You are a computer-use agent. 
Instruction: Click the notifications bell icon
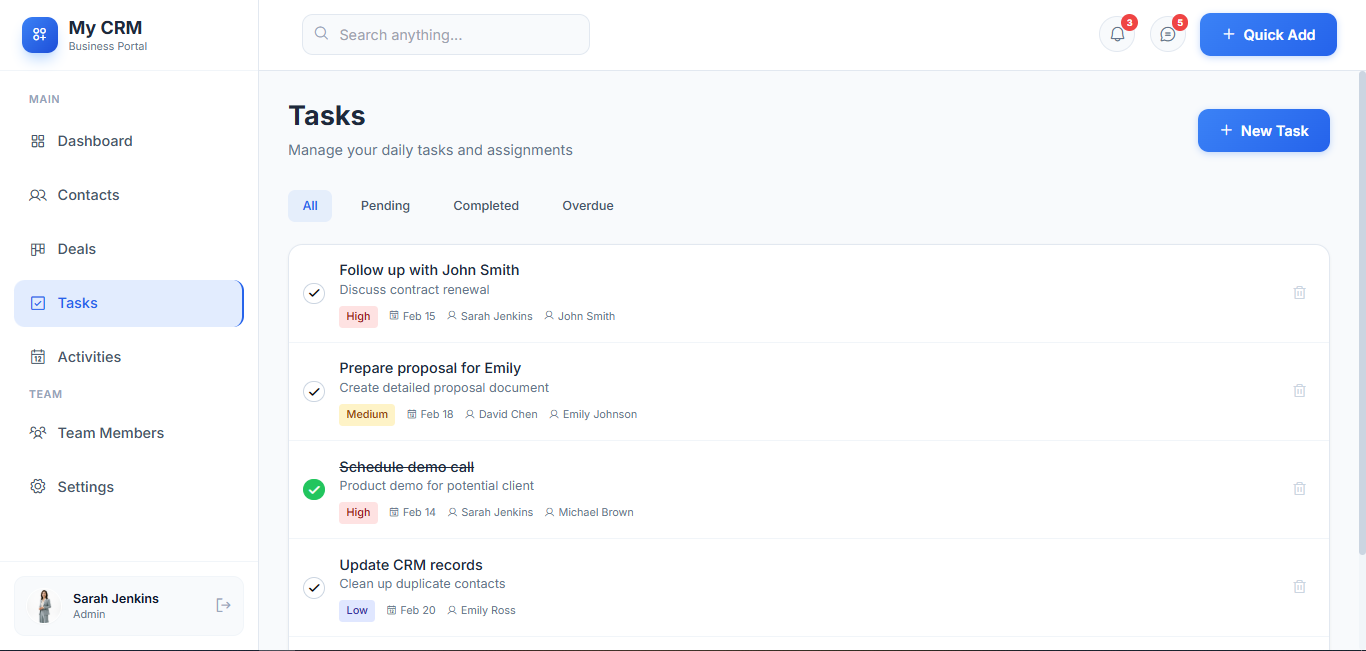(1117, 34)
